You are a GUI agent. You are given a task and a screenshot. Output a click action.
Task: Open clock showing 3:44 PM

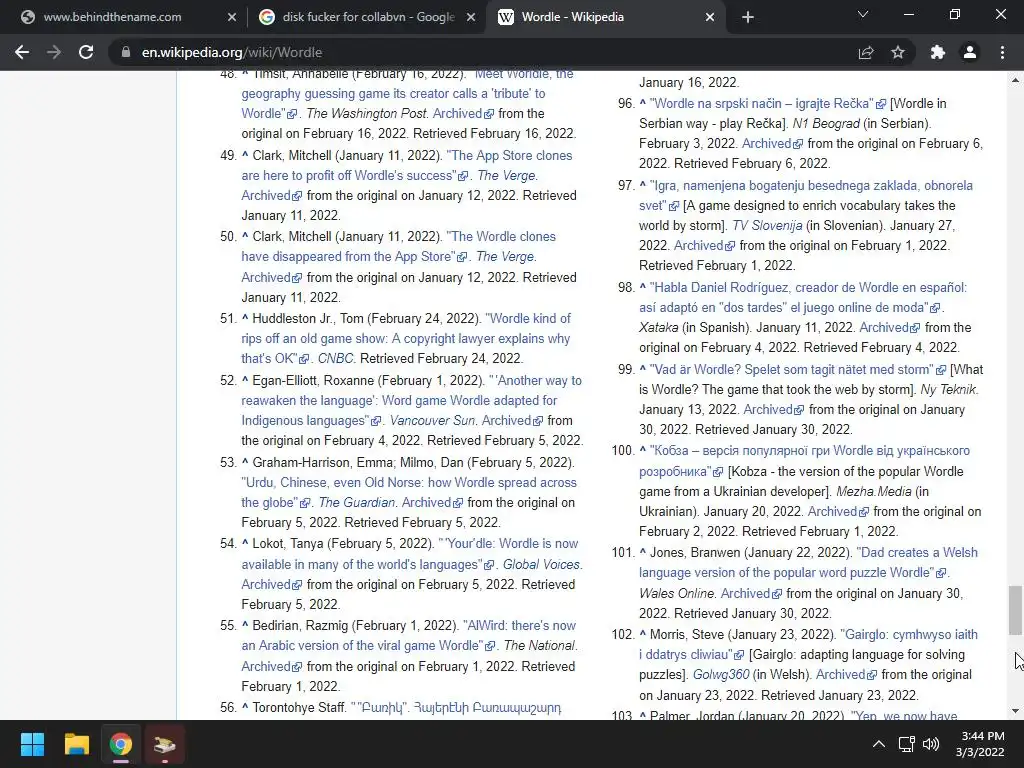click(x=980, y=744)
